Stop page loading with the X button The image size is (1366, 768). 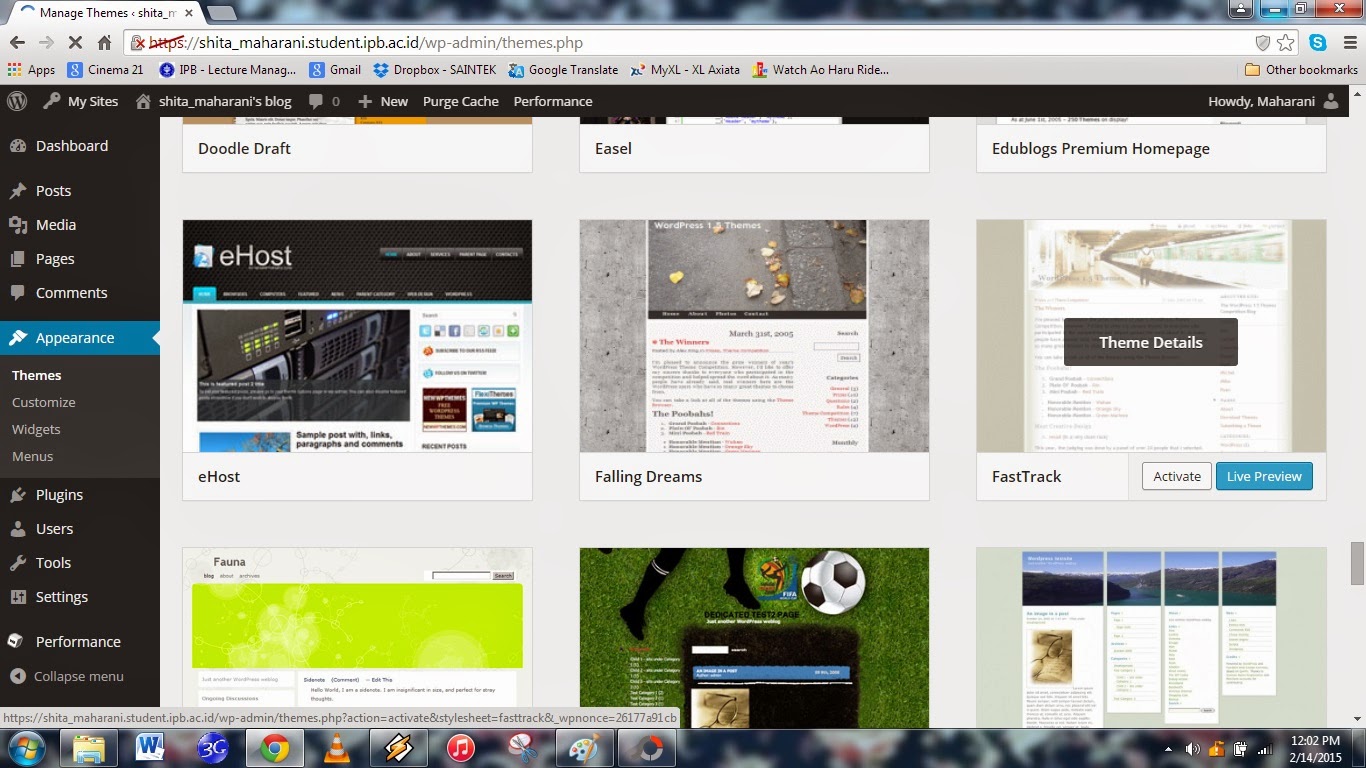coord(76,43)
